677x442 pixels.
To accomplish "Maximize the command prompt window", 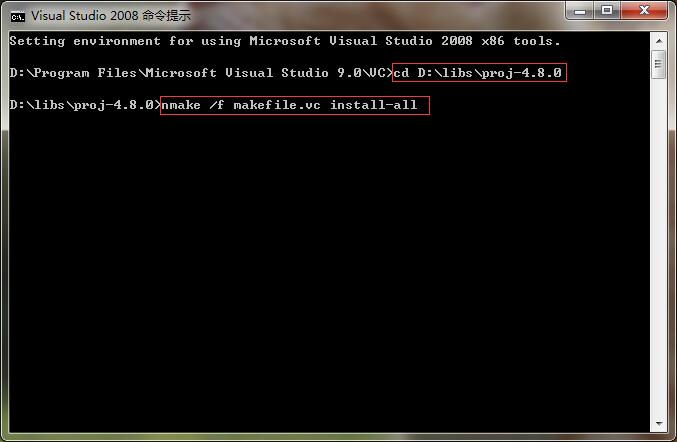I will [x=607, y=11].
